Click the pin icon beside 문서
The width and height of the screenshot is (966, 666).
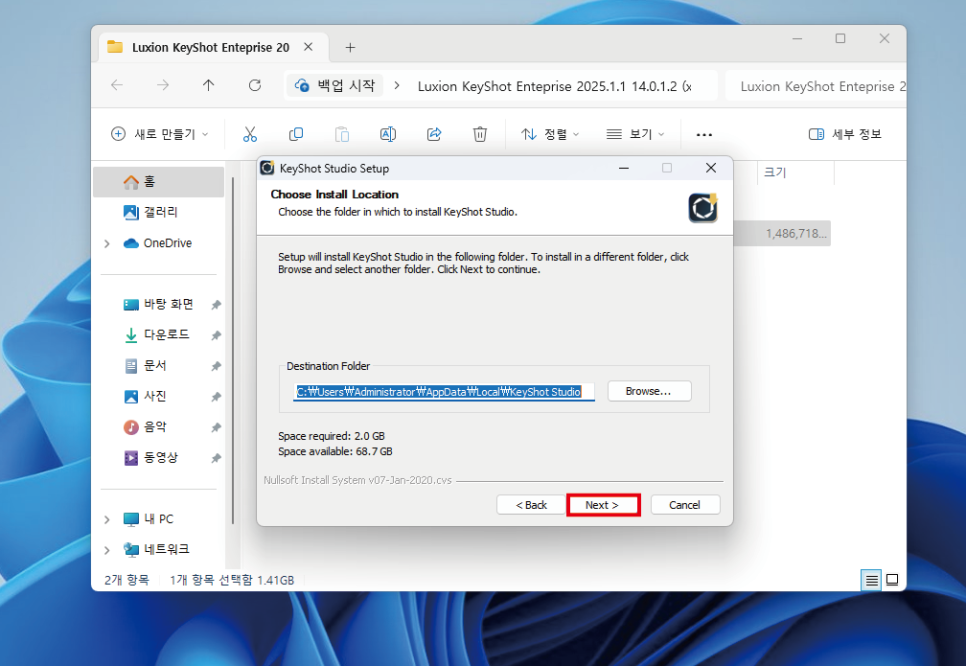coord(216,367)
